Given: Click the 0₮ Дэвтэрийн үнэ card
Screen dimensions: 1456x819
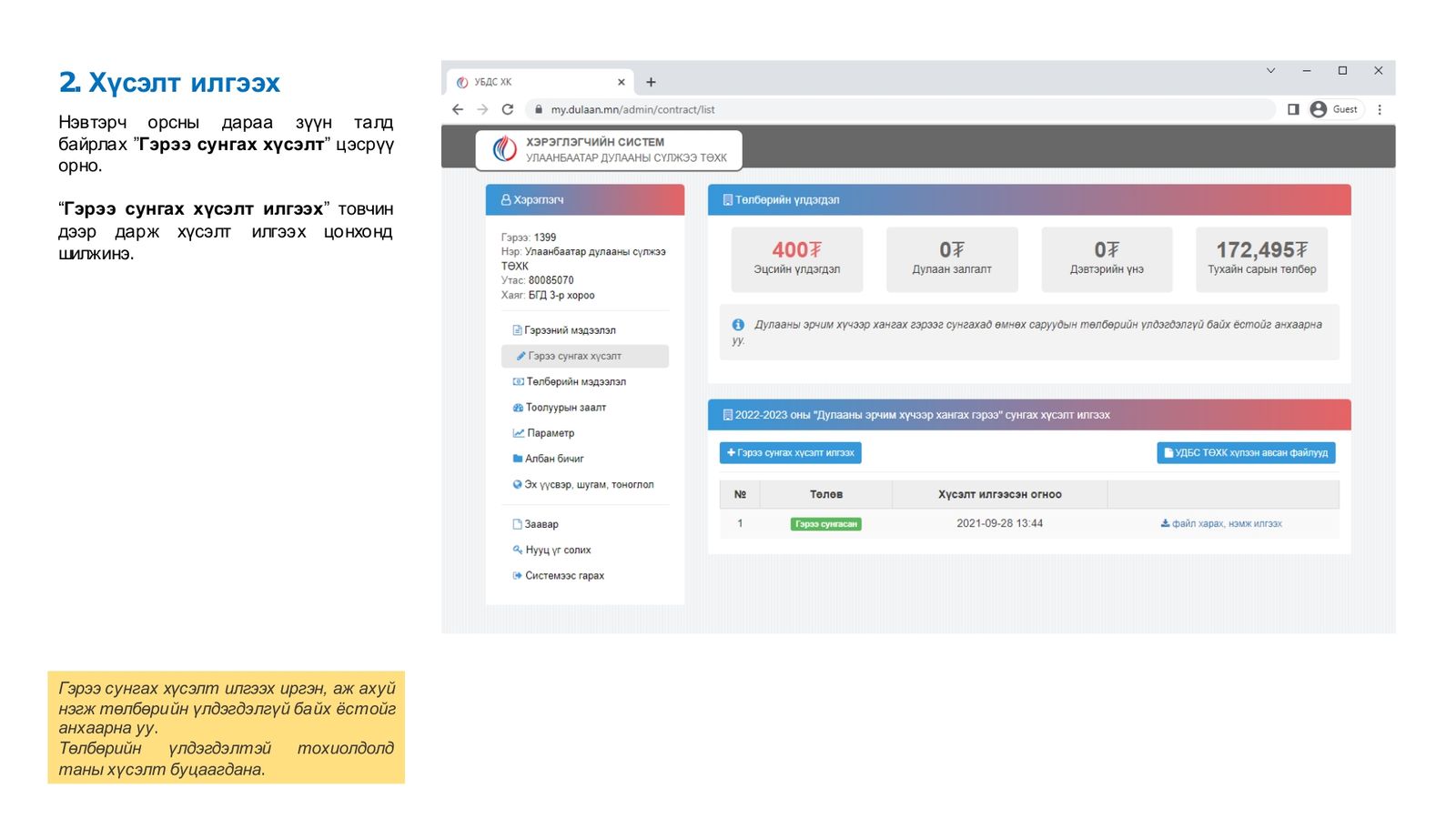Looking at the screenshot, I should 1107,259.
